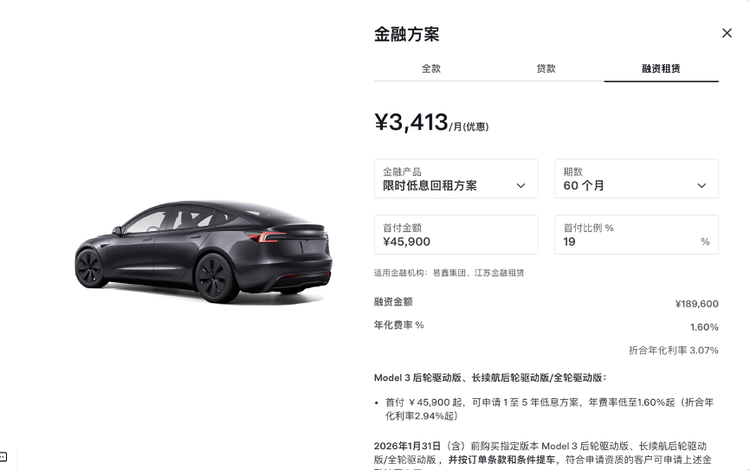Open the chat bubble icon at the bottom left

3,457
